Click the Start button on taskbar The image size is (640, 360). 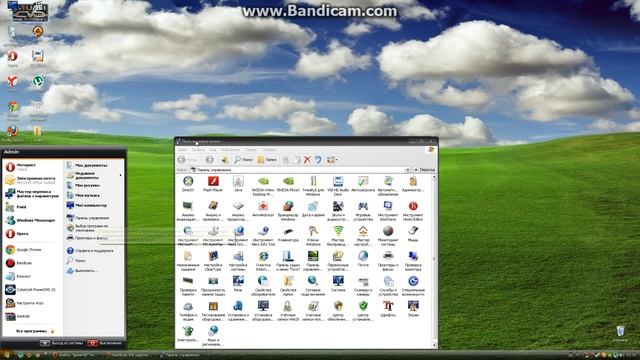click(6, 355)
